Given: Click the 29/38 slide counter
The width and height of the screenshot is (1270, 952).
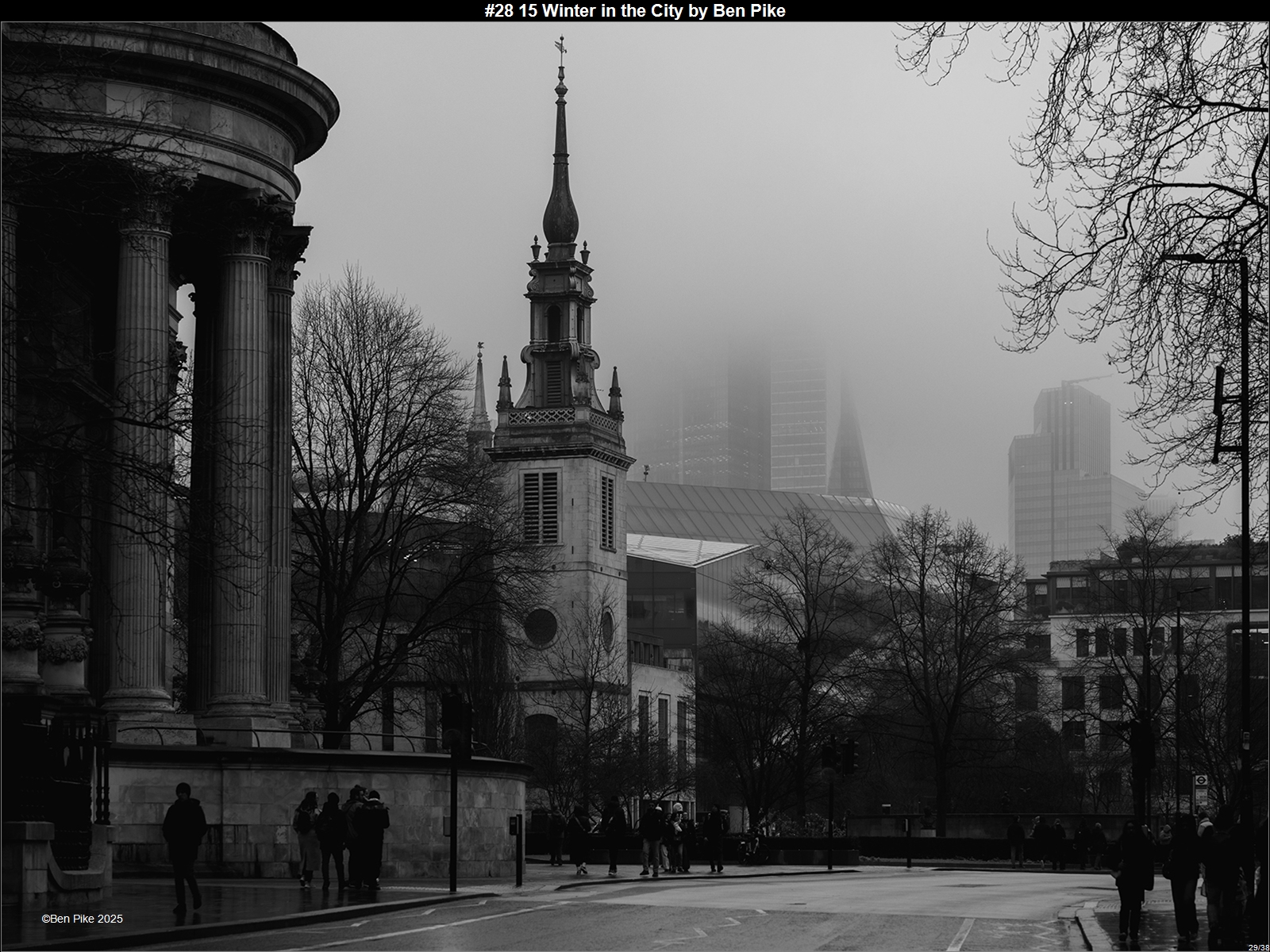Looking at the screenshot, I should click(1257, 947).
